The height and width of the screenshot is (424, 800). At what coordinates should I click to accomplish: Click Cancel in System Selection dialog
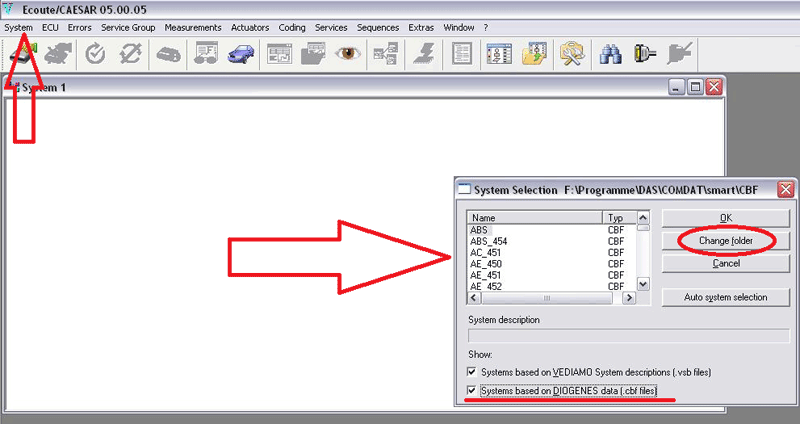pos(726,263)
